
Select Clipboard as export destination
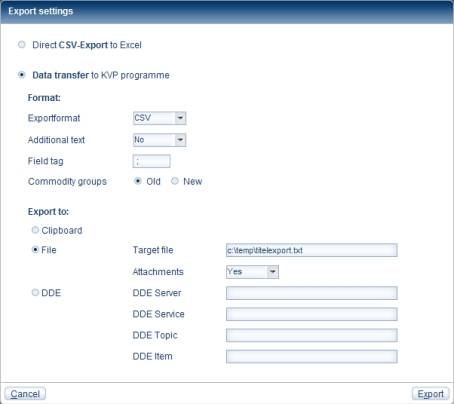[35, 230]
